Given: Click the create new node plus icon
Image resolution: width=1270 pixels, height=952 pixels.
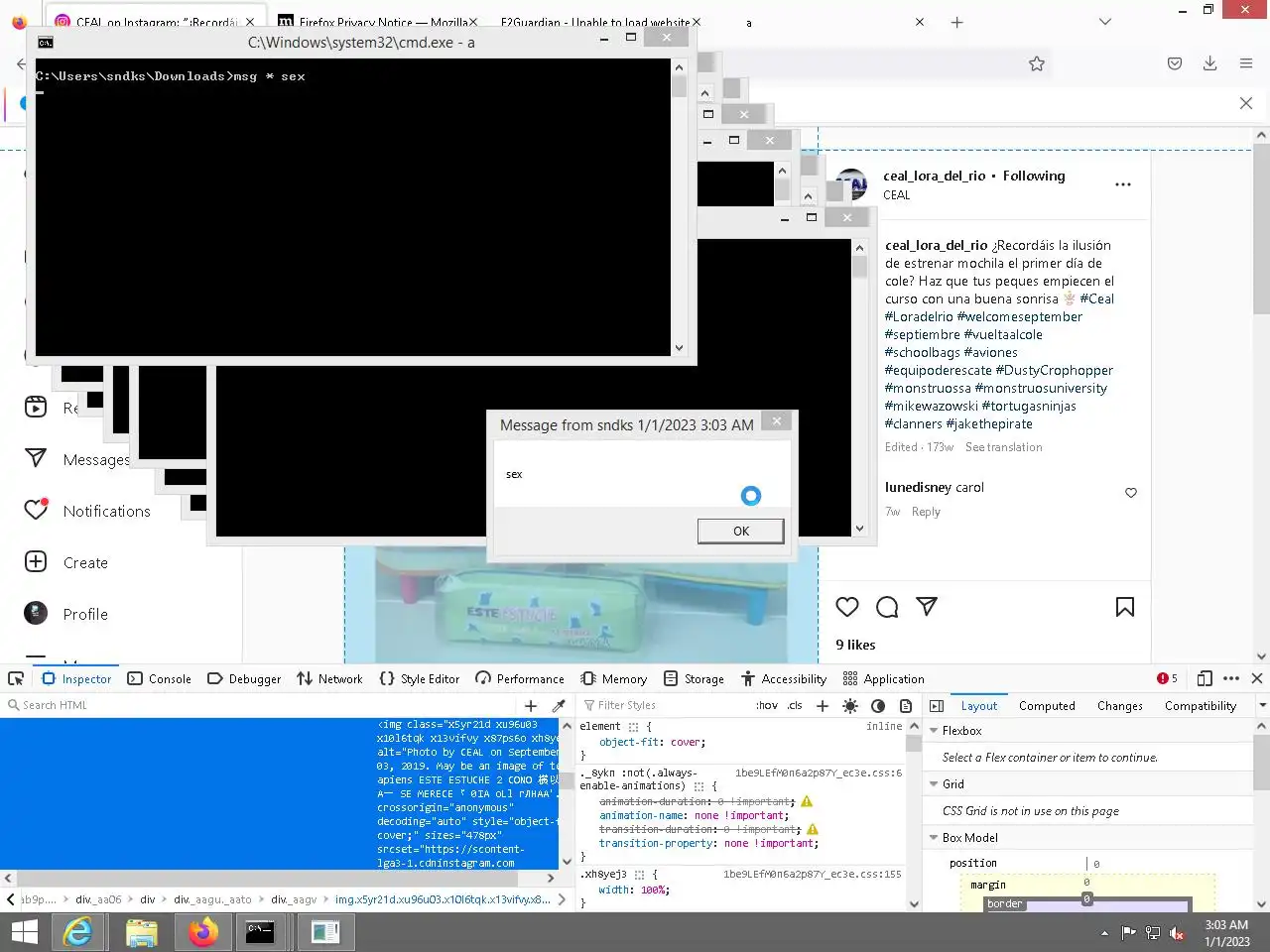Looking at the screenshot, I should [531, 706].
